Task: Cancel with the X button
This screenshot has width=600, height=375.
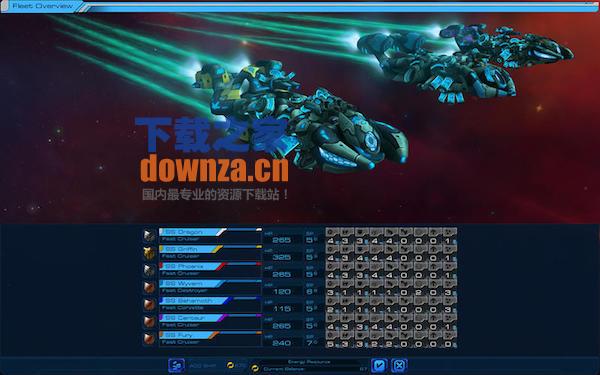Action: (399, 365)
